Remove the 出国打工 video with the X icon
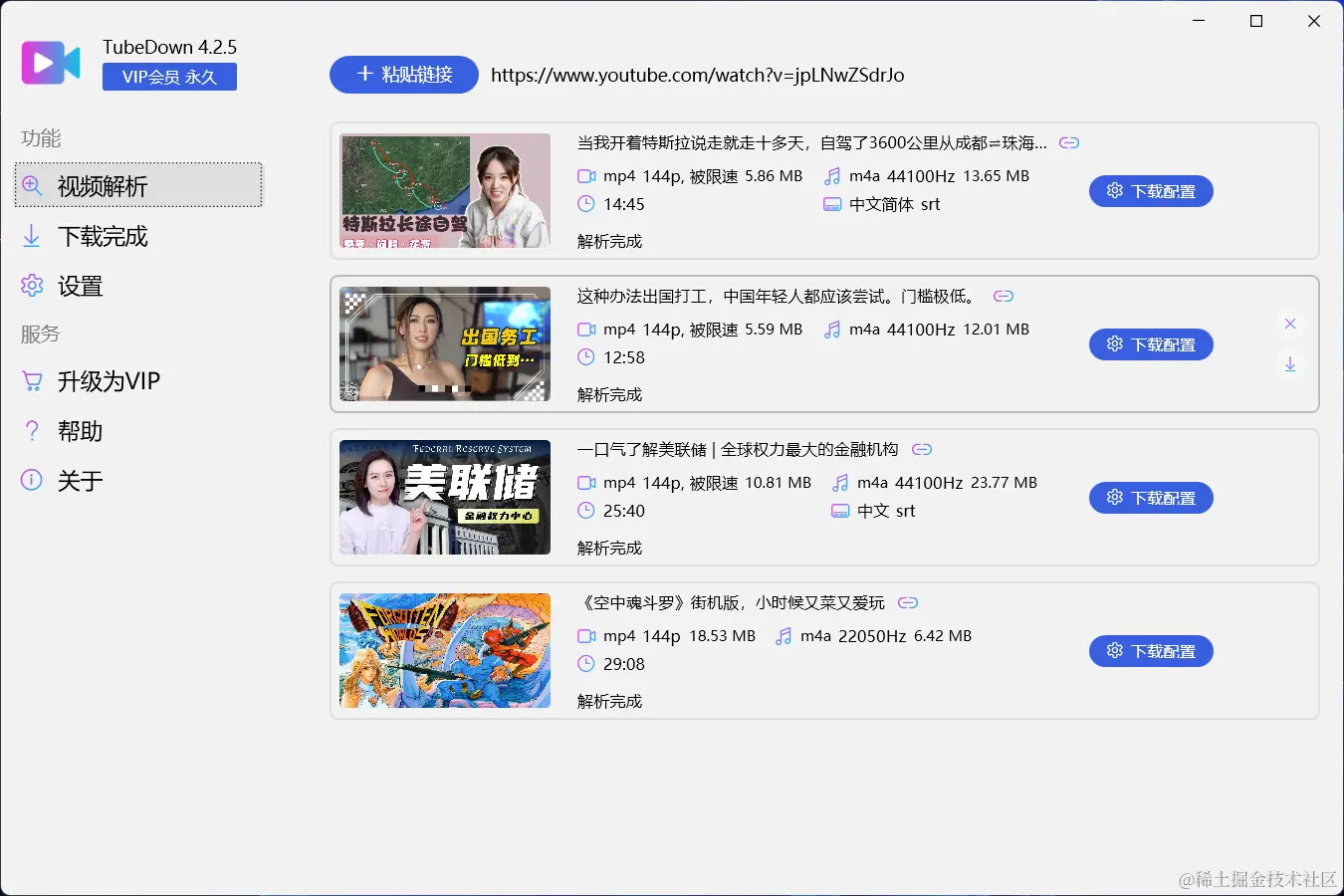The width and height of the screenshot is (1344, 896). coord(1290,324)
